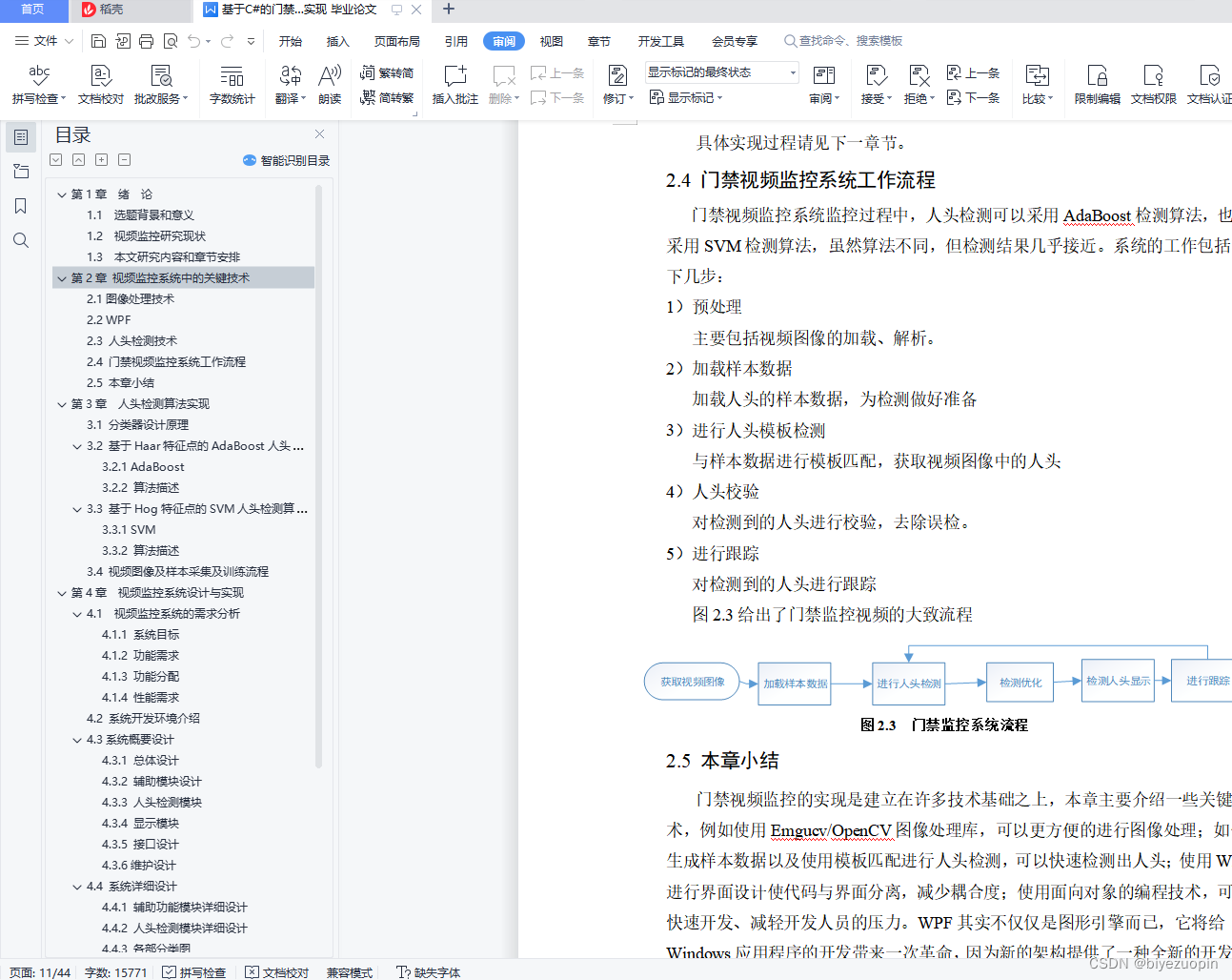Go to 4.3.3 人头检测模块 in outline

tap(151, 803)
